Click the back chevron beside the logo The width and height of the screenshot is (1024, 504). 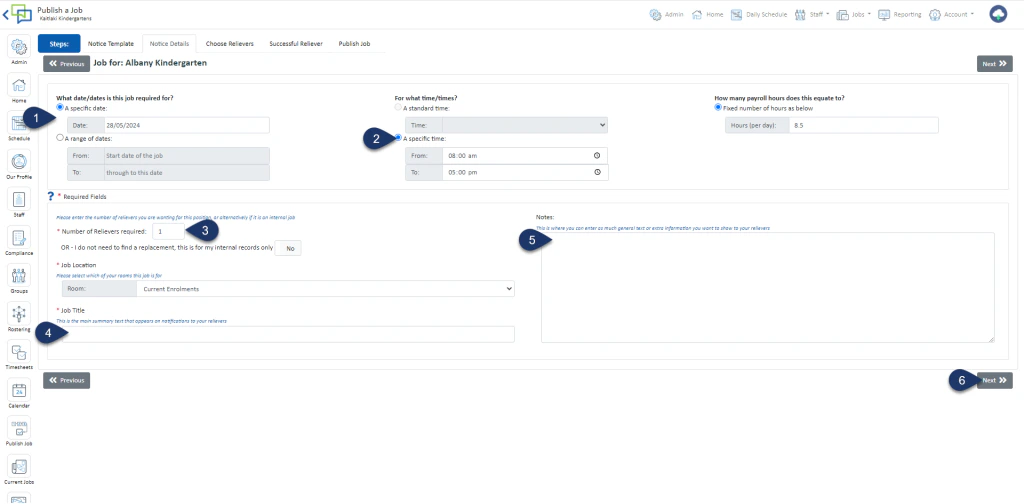click(6, 14)
